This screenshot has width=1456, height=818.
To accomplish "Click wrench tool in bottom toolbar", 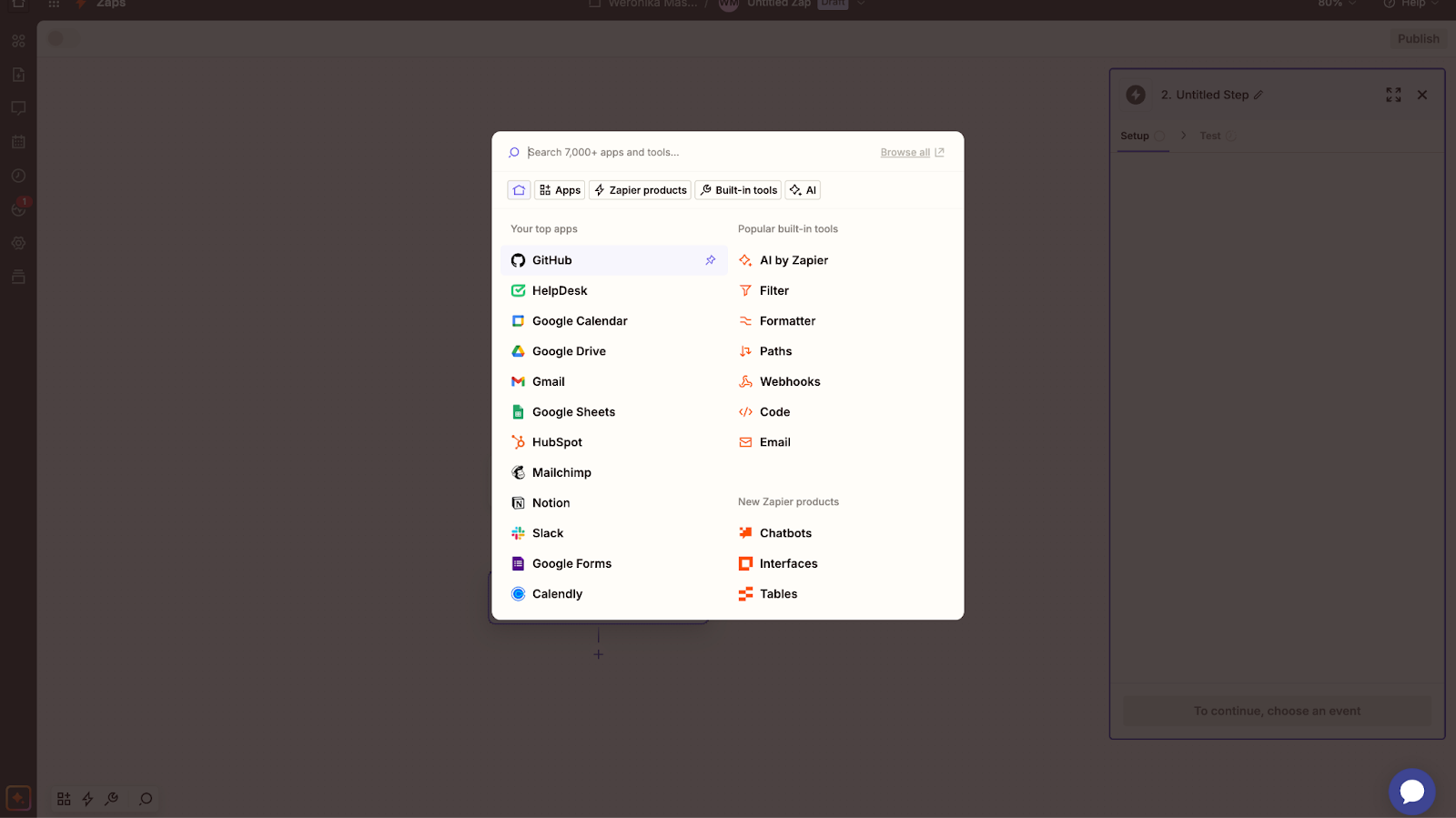I will click(112, 799).
